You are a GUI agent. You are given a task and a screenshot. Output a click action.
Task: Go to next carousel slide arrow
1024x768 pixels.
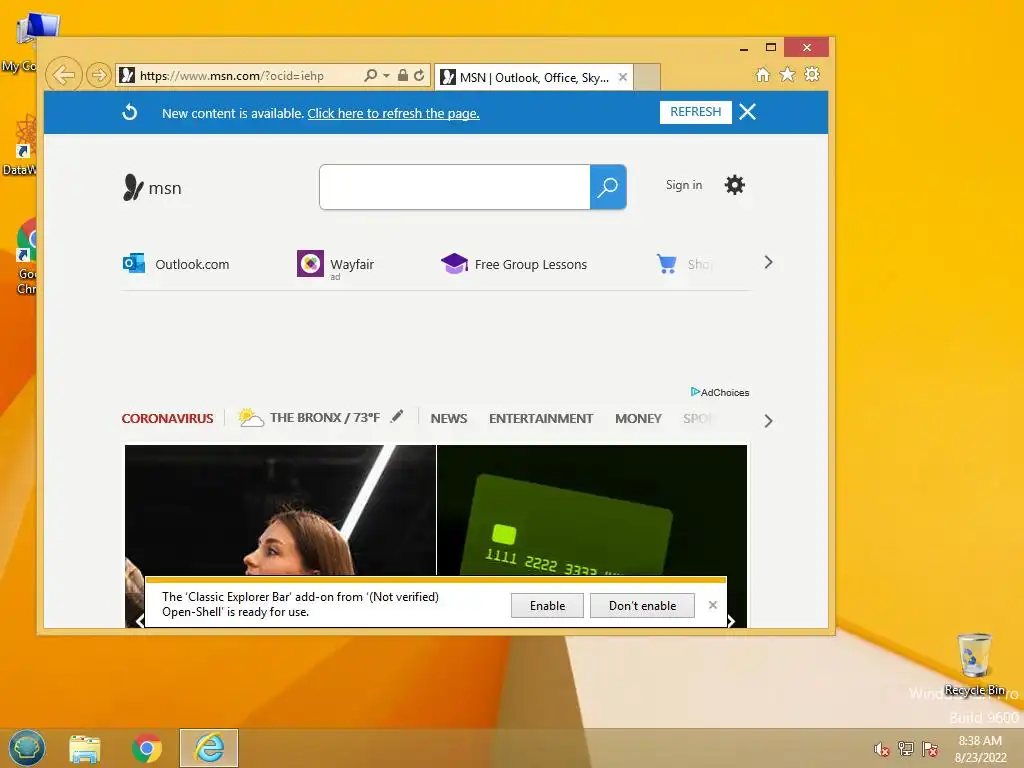[731, 621]
